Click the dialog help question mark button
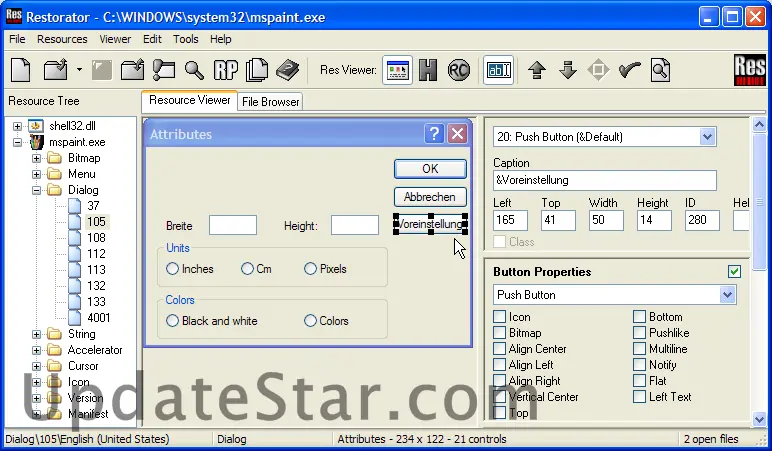This screenshot has height=451, width=772. [434, 133]
